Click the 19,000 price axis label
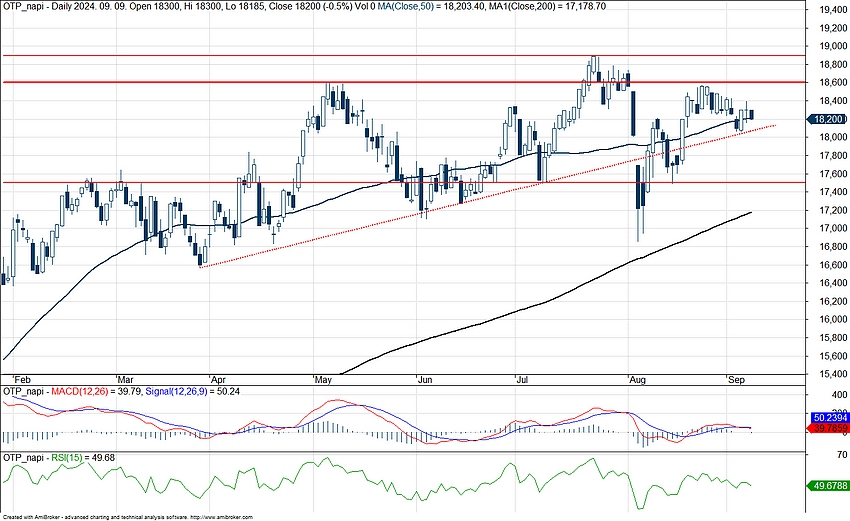This screenshot has height=521, width=850. click(x=834, y=46)
